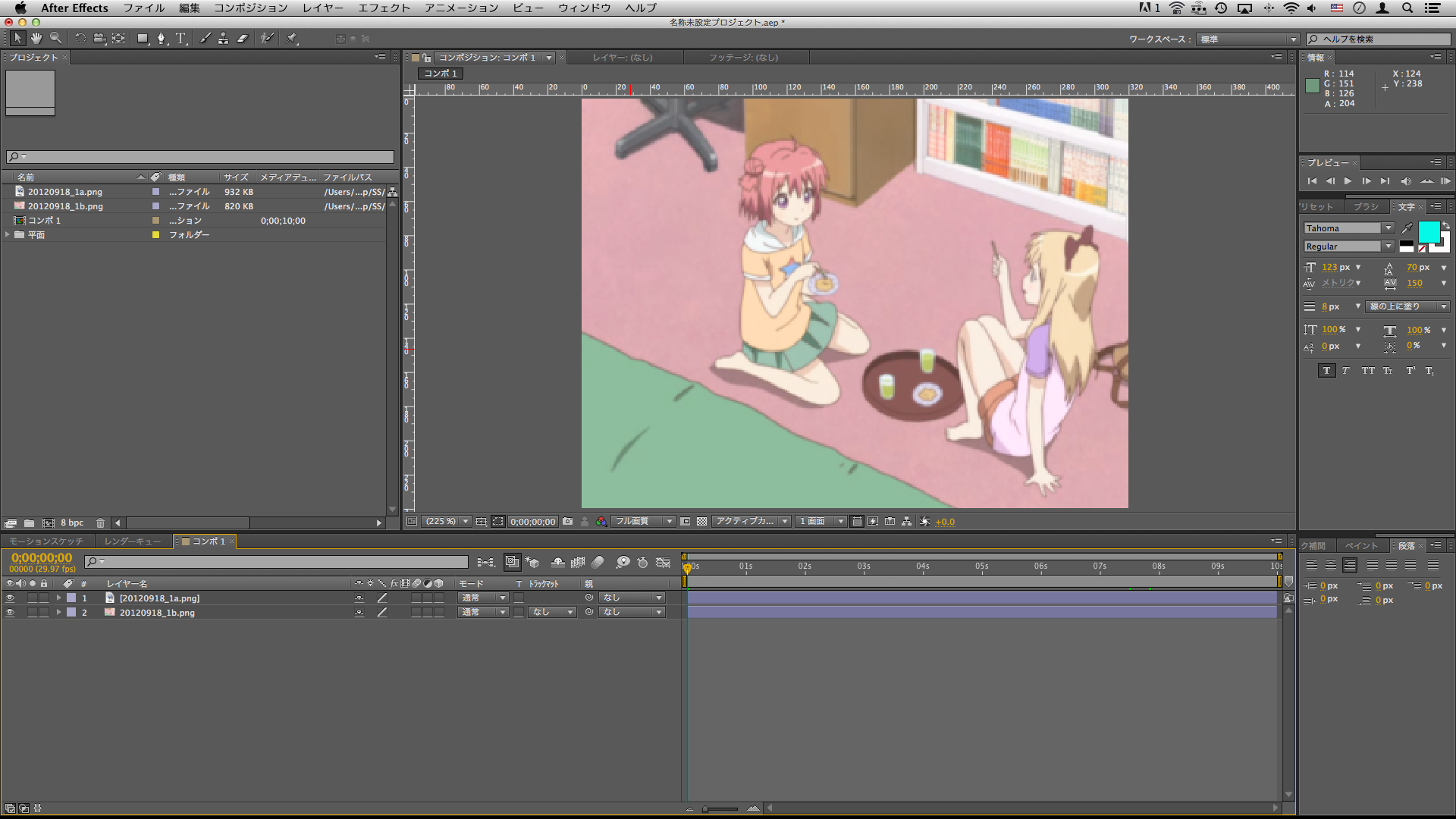This screenshot has height=819, width=1456.
Task: Open the 1 画面 view layout dropdown
Action: tap(821, 522)
